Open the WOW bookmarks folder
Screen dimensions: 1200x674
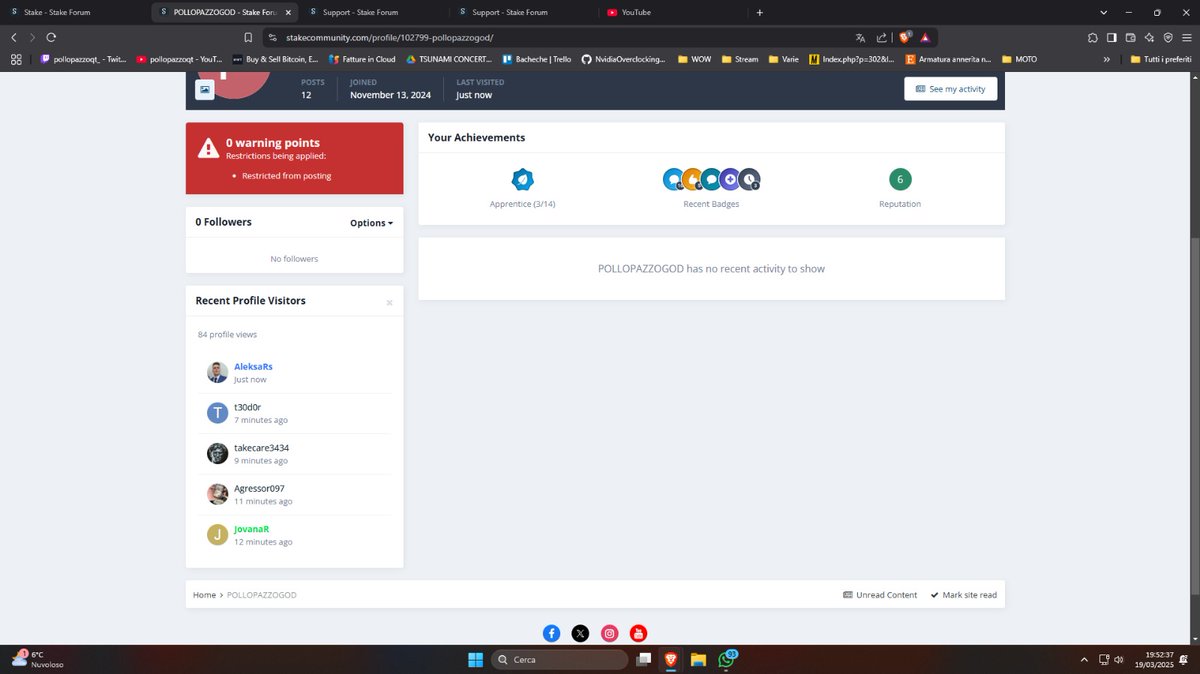tap(694, 59)
